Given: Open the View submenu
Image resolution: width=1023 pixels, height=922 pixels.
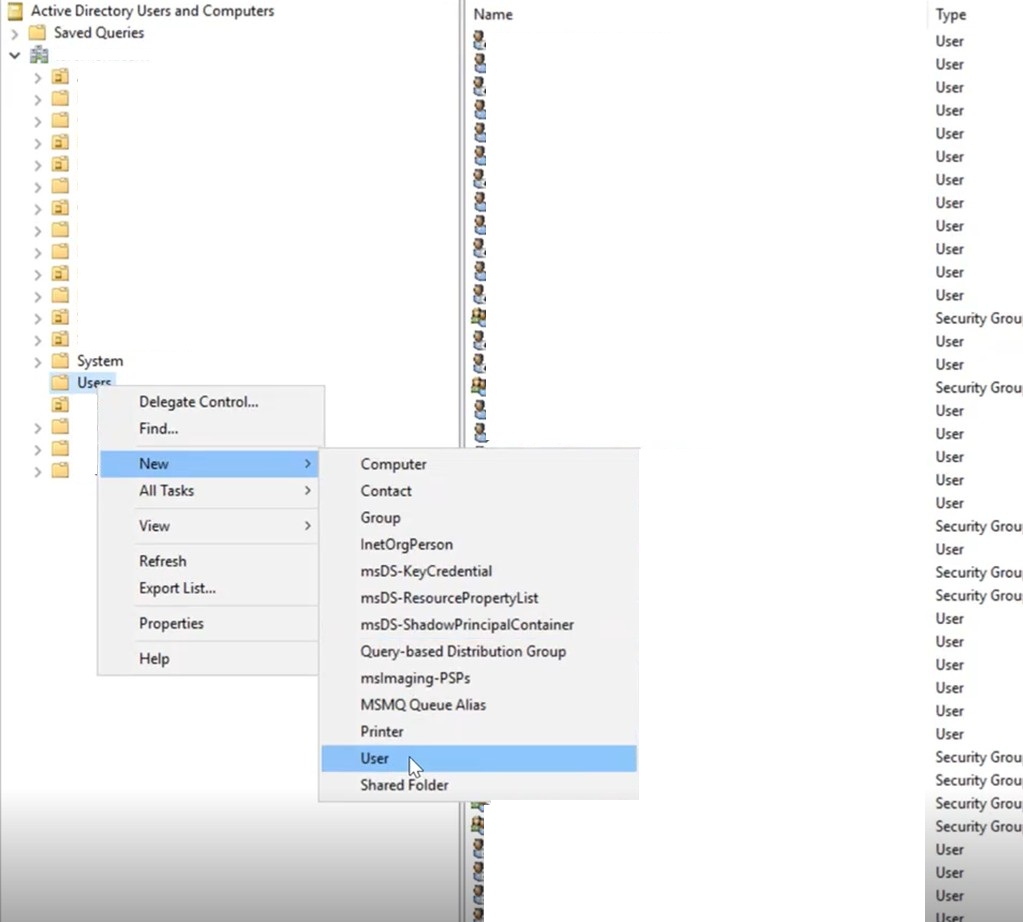Looking at the screenshot, I should 154,525.
